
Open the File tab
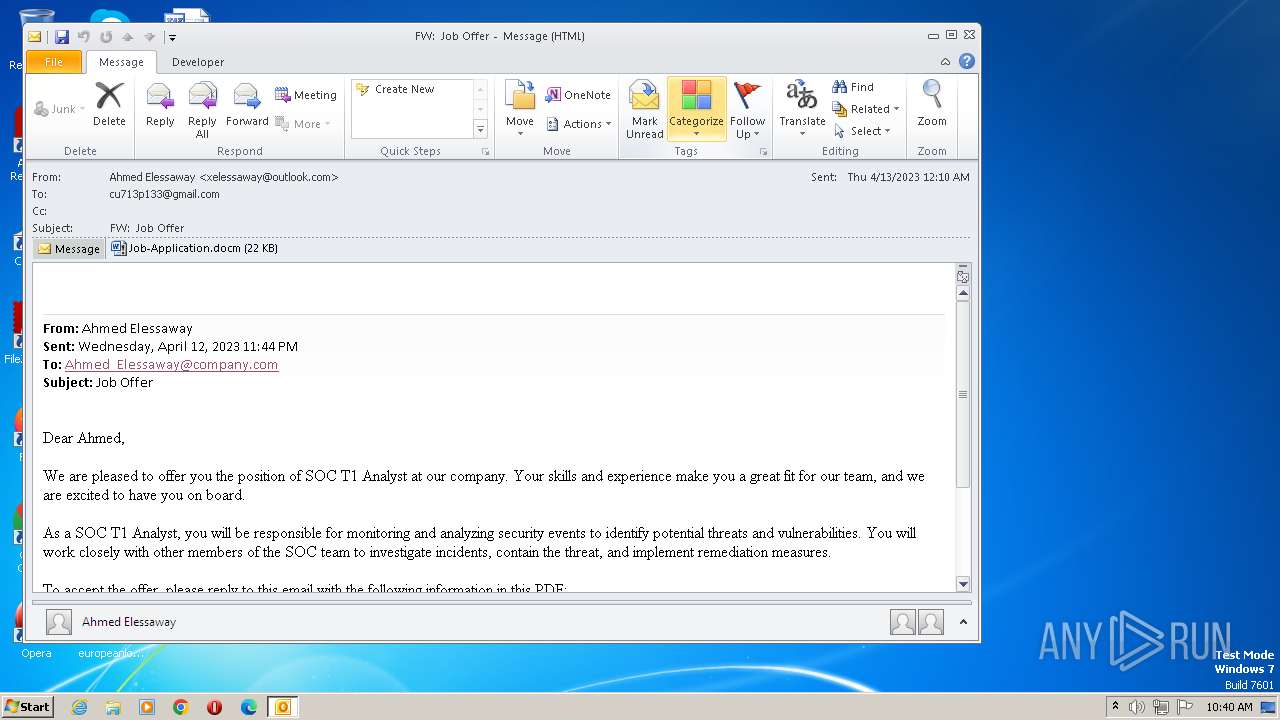click(54, 62)
